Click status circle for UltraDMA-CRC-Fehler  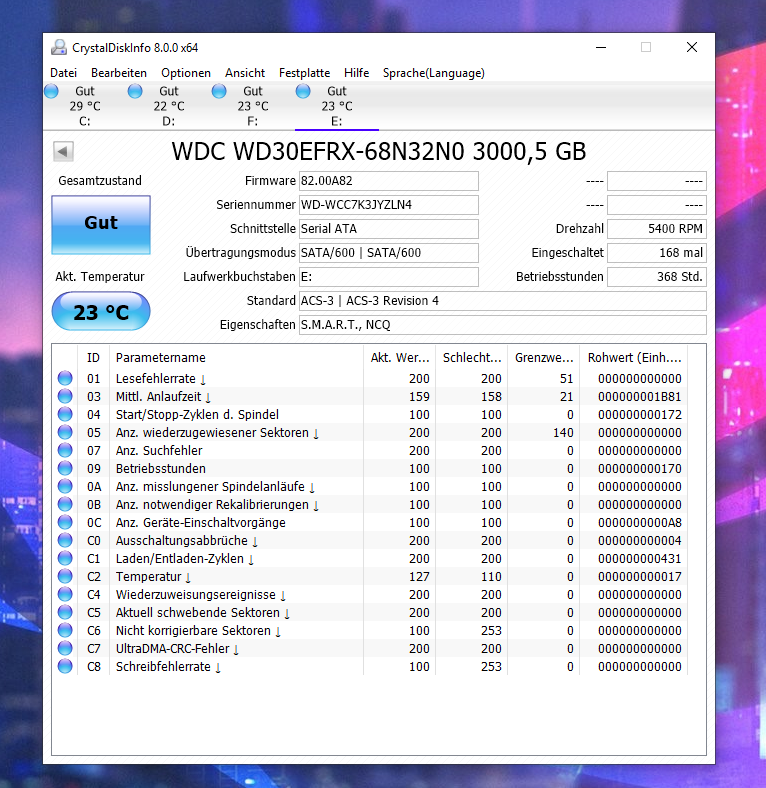point(65,648)
